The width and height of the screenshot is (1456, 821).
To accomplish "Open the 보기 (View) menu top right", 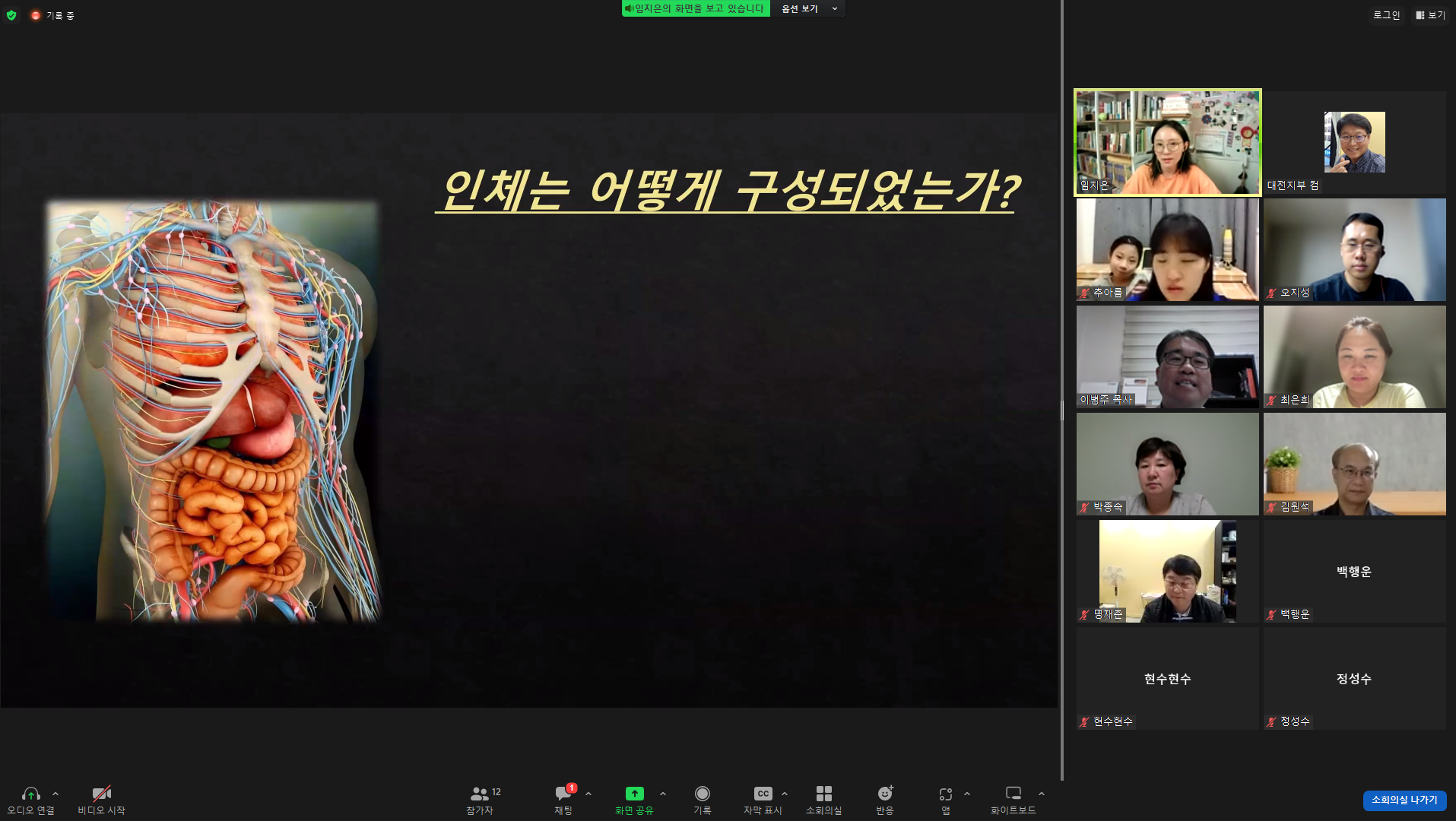I will coord(1429,14).
